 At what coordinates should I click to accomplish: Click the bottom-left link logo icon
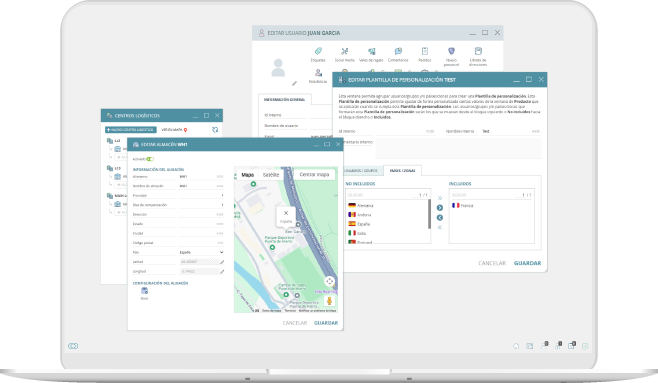tap(73, 346)
